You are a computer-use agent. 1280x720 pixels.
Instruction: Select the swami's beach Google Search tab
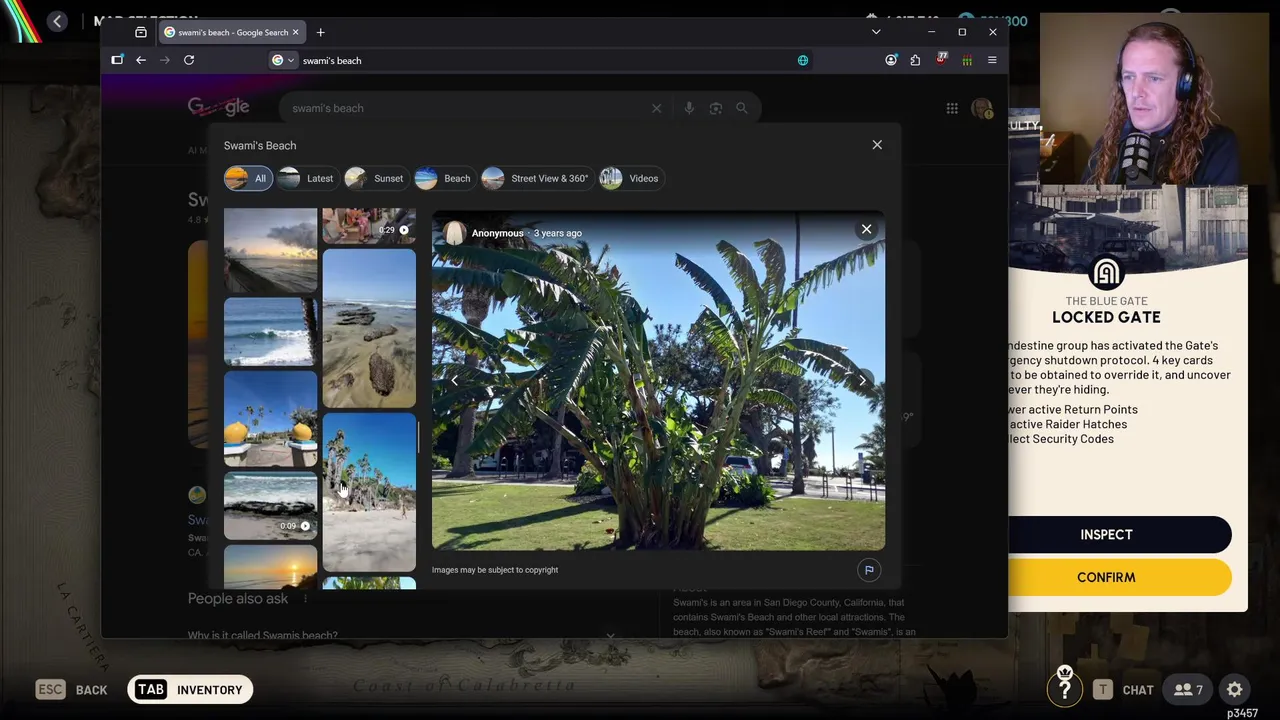(232, 32)
